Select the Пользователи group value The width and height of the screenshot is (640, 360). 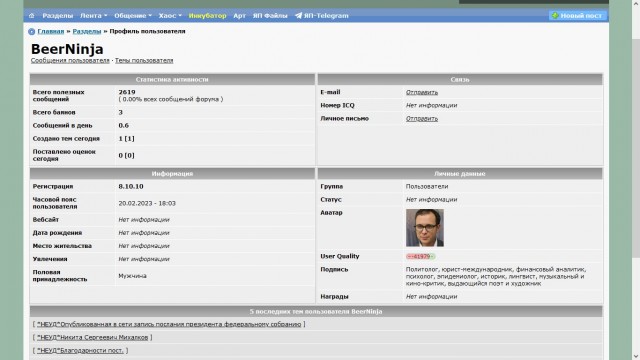[427, 186]
